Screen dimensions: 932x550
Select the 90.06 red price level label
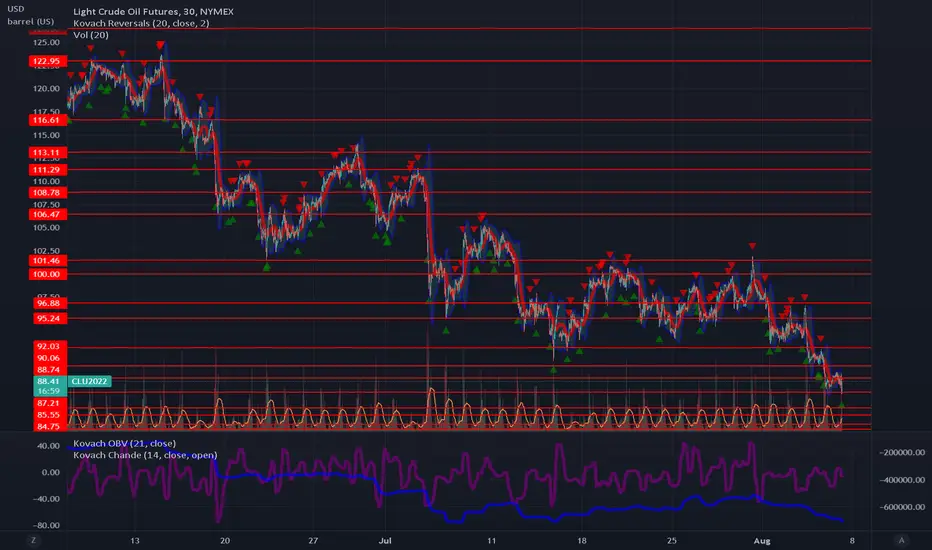click(x=48, y=358)
